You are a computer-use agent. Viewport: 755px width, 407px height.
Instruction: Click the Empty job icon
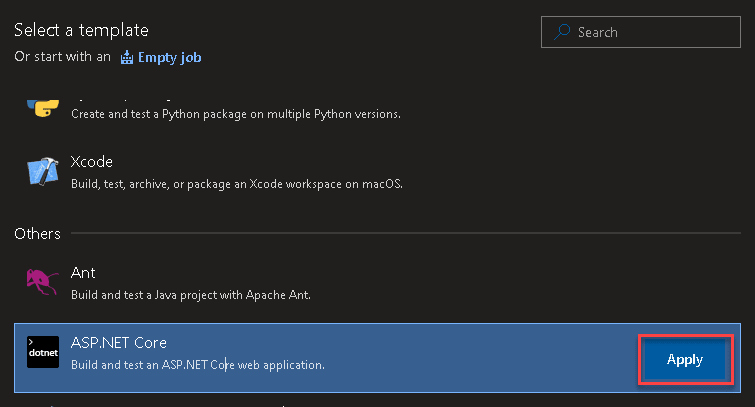tap(126, 57)
